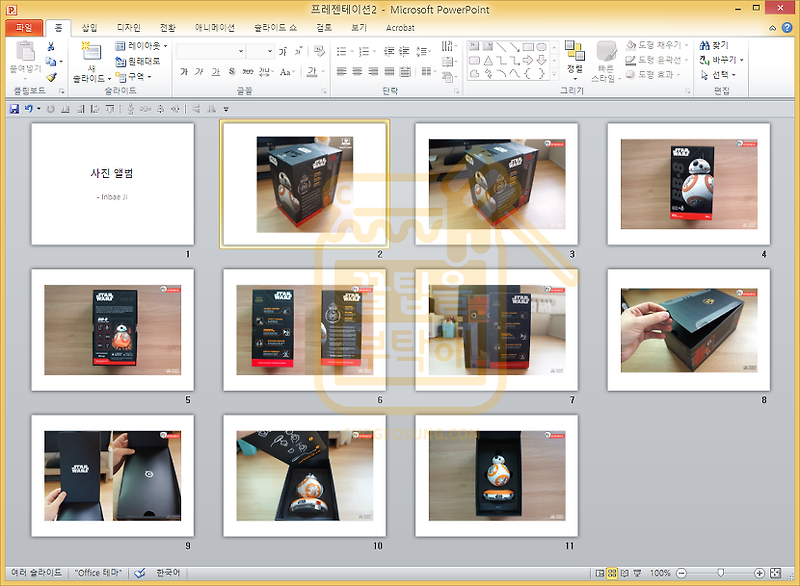Click the Copy icon
The height and width of the screenshot is (586, 800).
pos(51,62)
